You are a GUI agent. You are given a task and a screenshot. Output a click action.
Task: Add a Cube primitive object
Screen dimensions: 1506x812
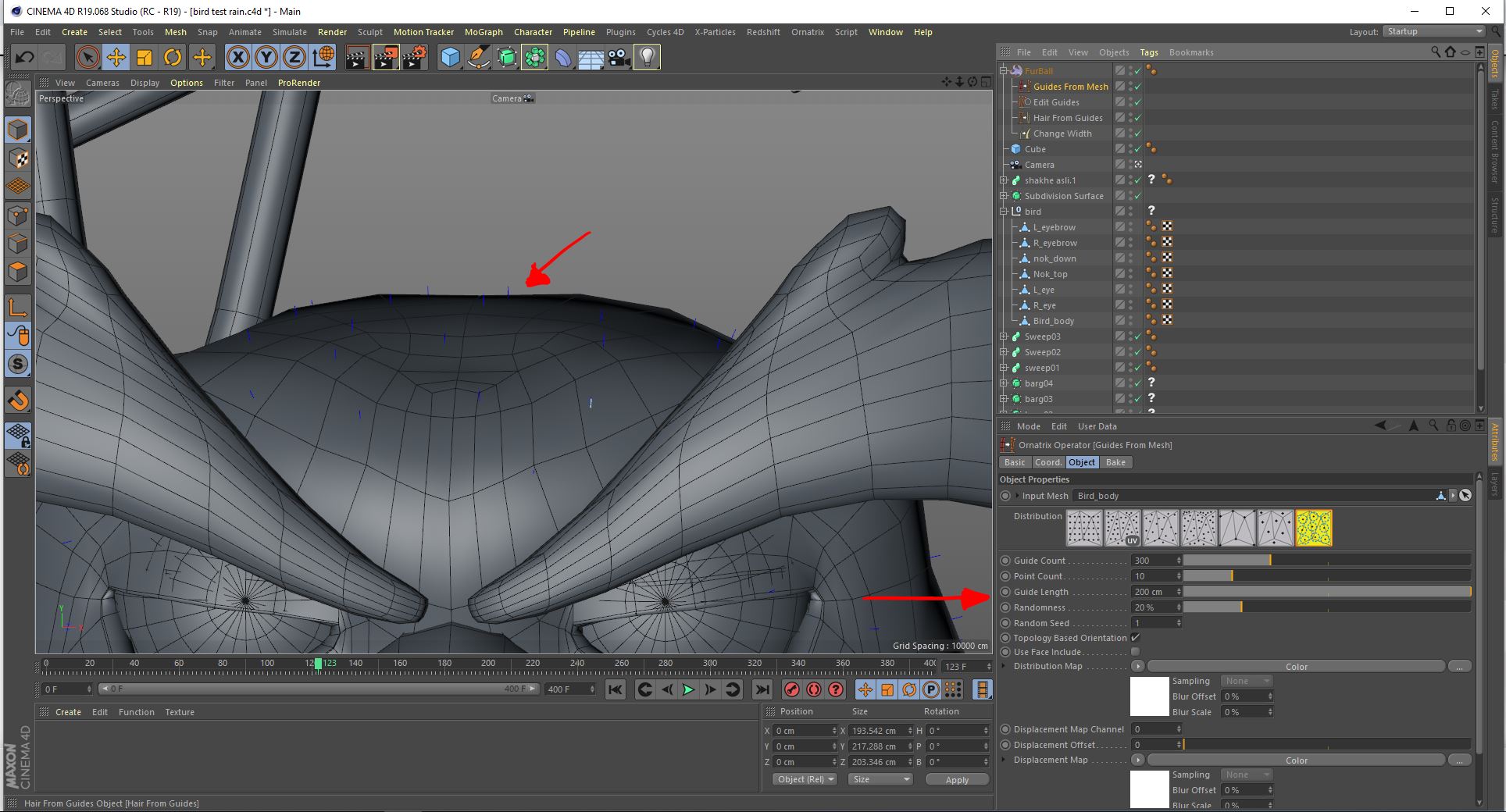click(x=450, y=57)
